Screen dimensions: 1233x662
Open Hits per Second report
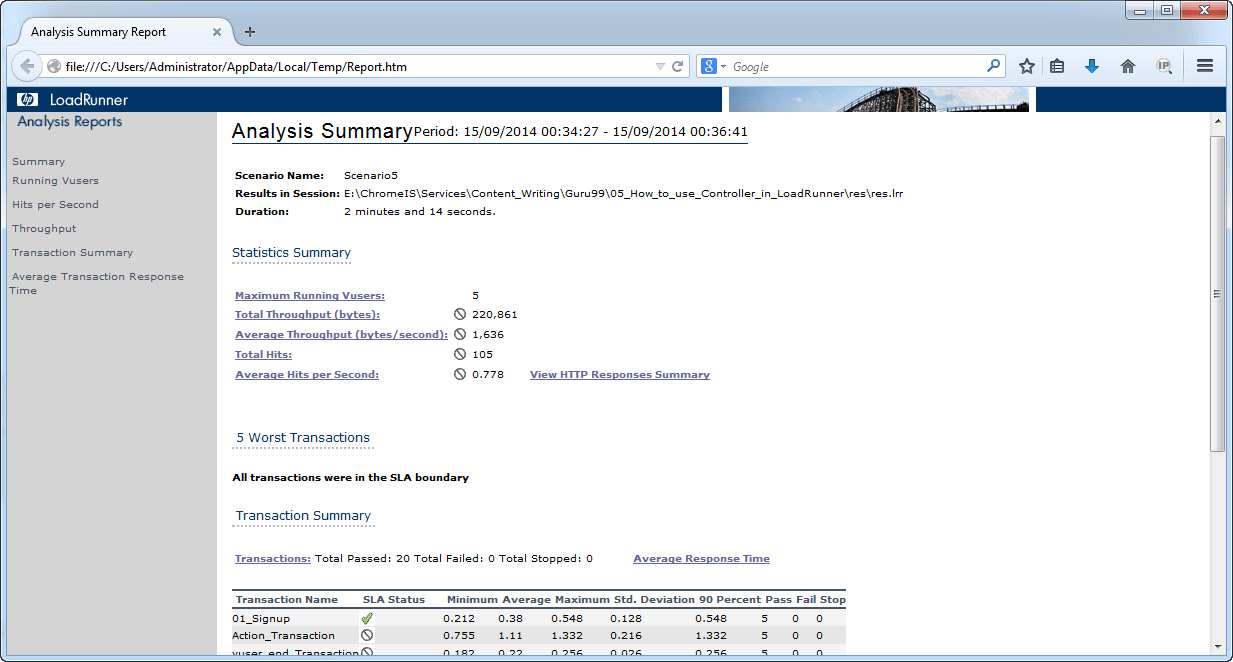(55, 205)
